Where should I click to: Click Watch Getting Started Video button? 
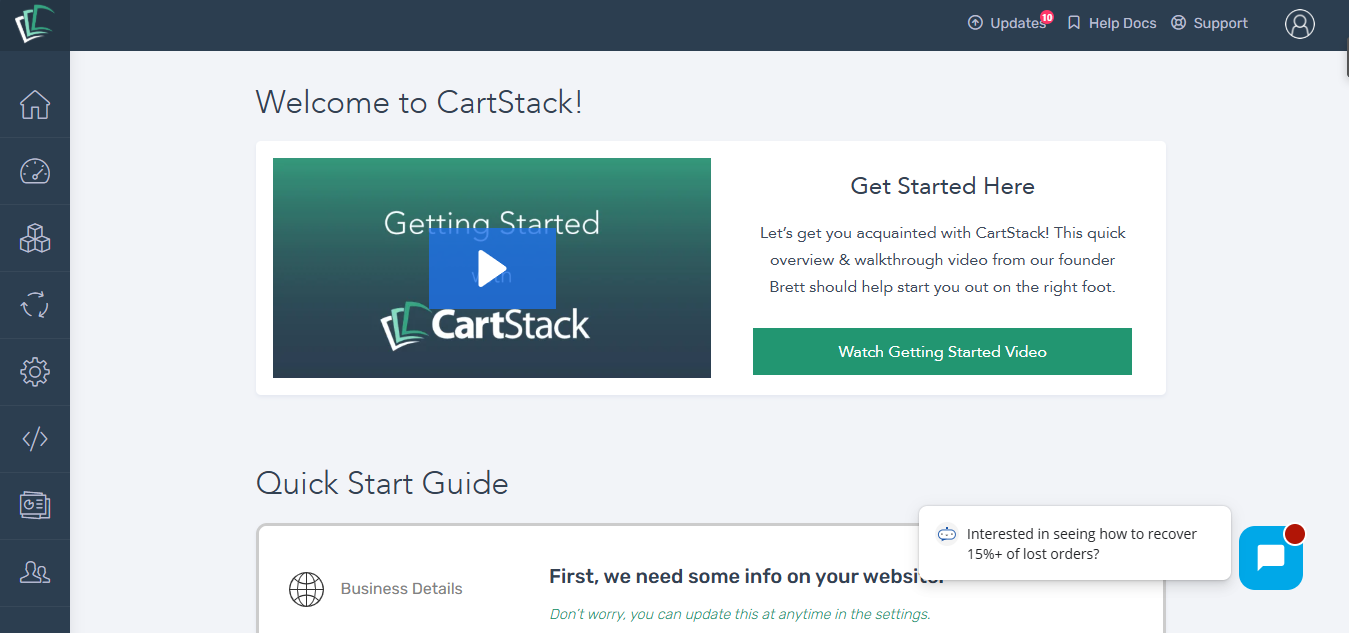coord(942,352)
